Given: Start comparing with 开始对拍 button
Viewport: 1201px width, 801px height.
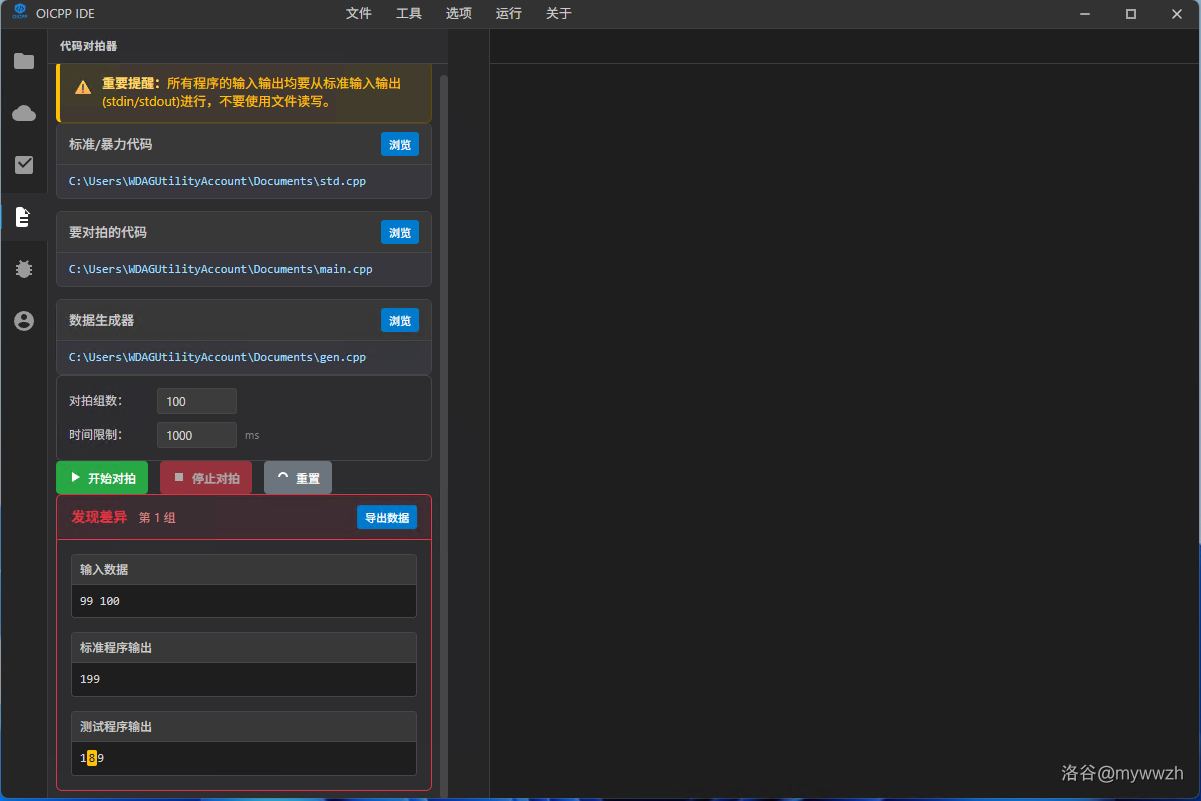Looking at the screenshot, I should [x=102, y=478].
